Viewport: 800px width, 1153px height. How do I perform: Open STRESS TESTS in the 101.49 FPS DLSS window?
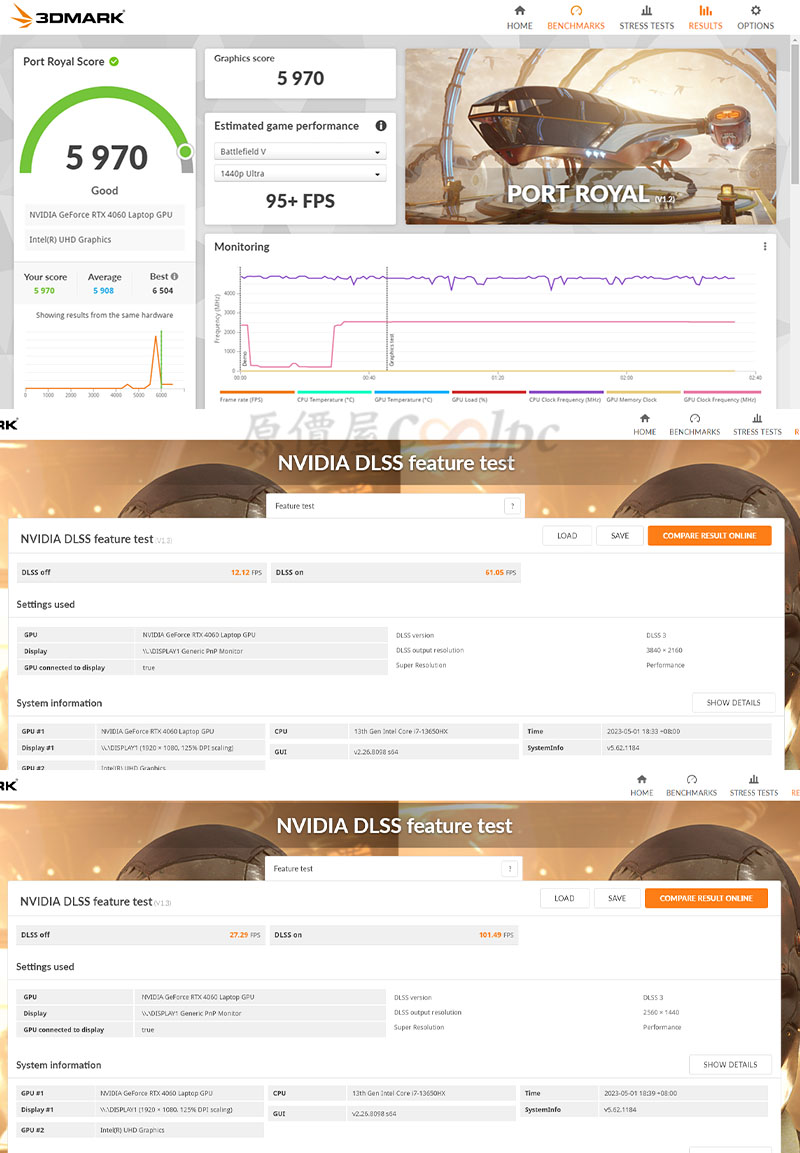point(754,785)
